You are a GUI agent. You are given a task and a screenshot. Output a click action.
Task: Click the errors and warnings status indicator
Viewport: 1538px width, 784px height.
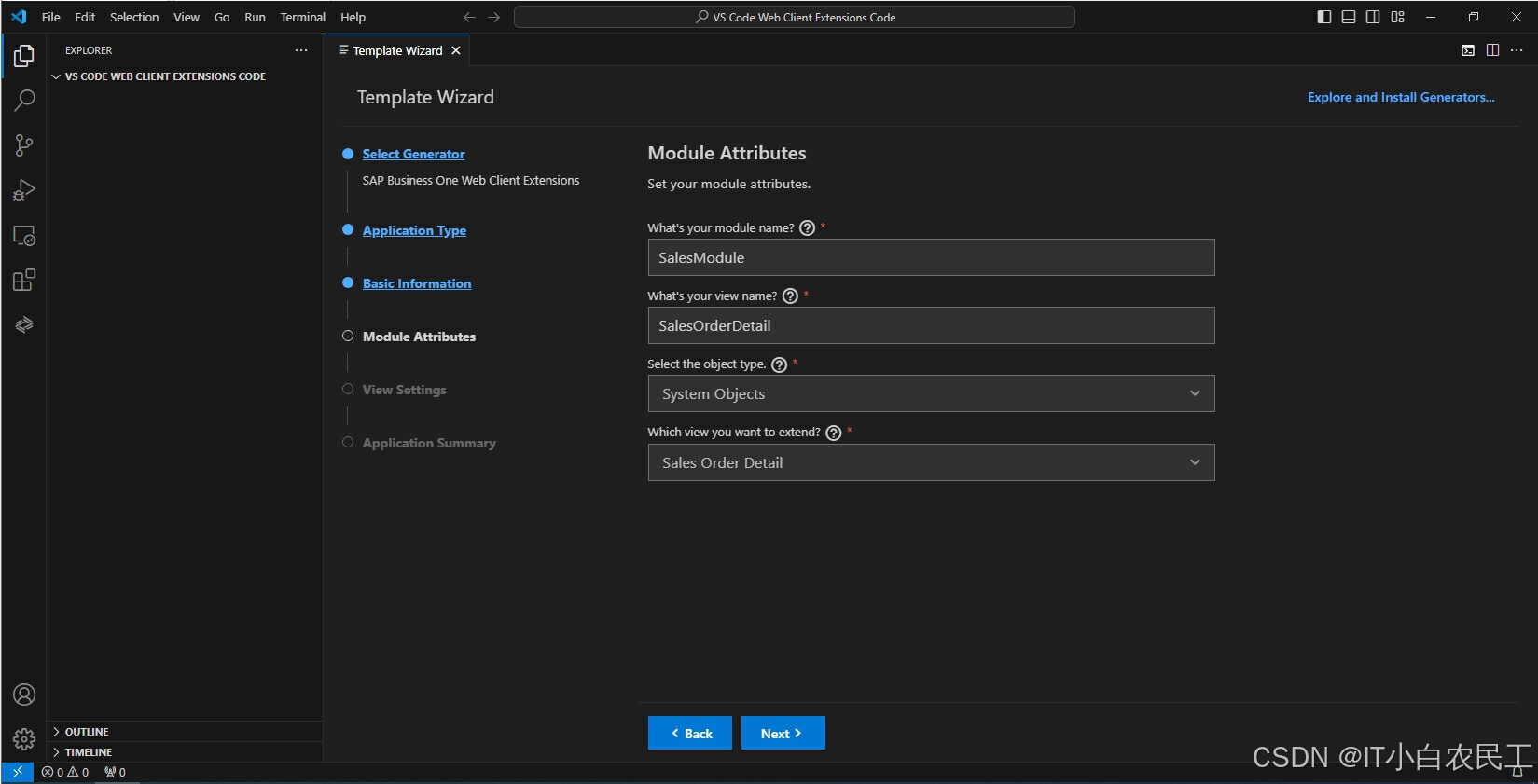(x=65, y=772)
